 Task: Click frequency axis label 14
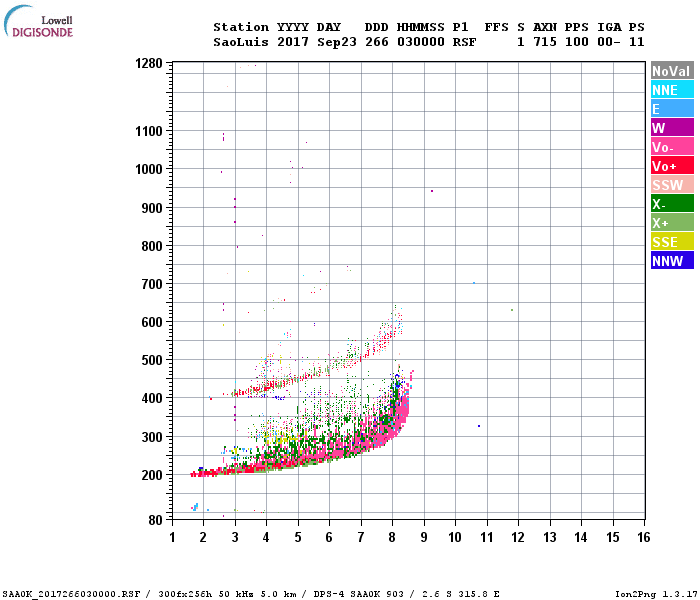click(581, 537)
